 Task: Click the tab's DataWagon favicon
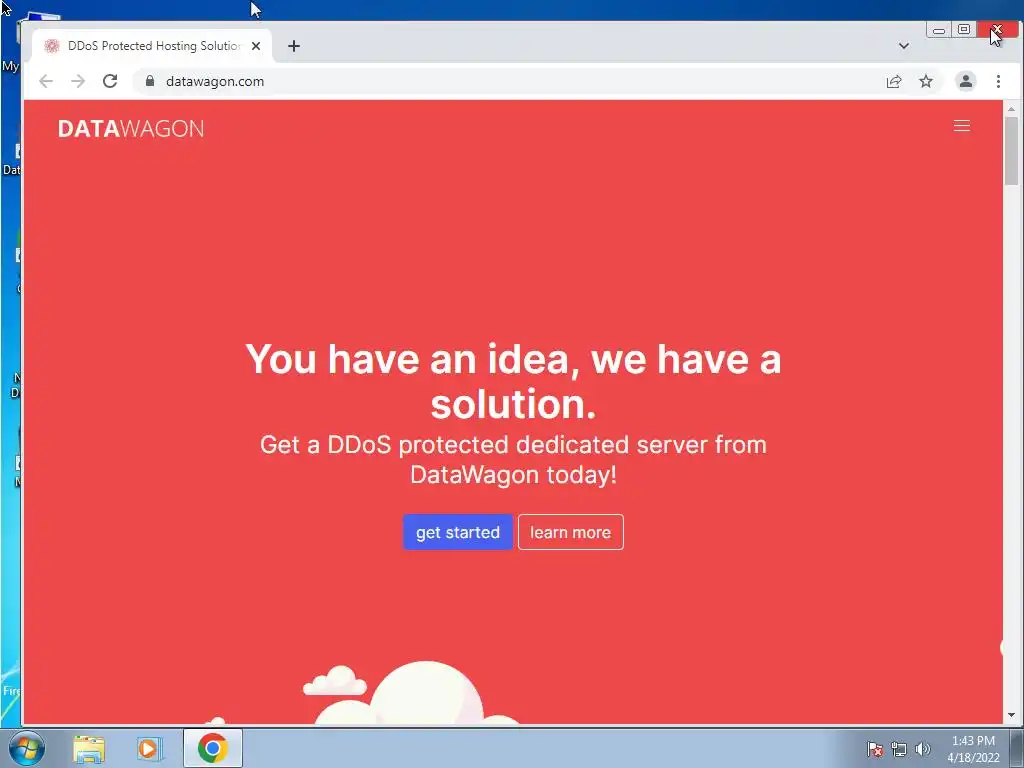click(52, 46)
